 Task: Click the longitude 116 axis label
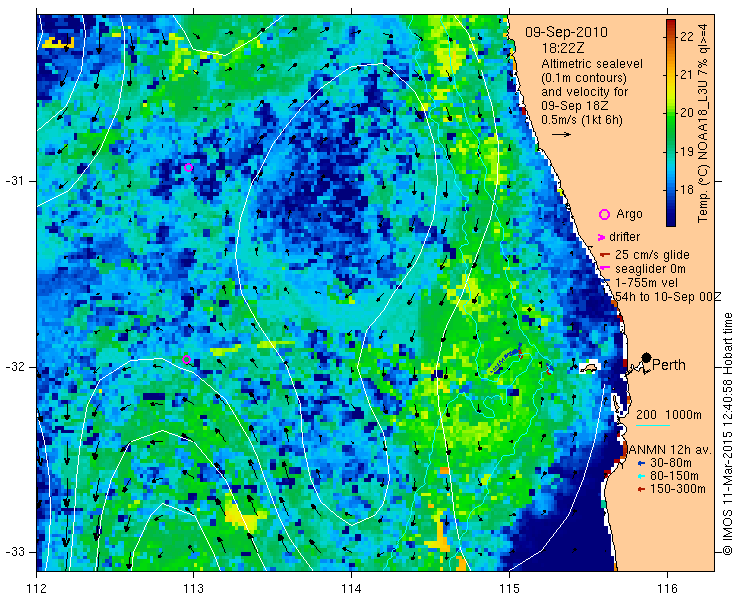pos(667,588)
